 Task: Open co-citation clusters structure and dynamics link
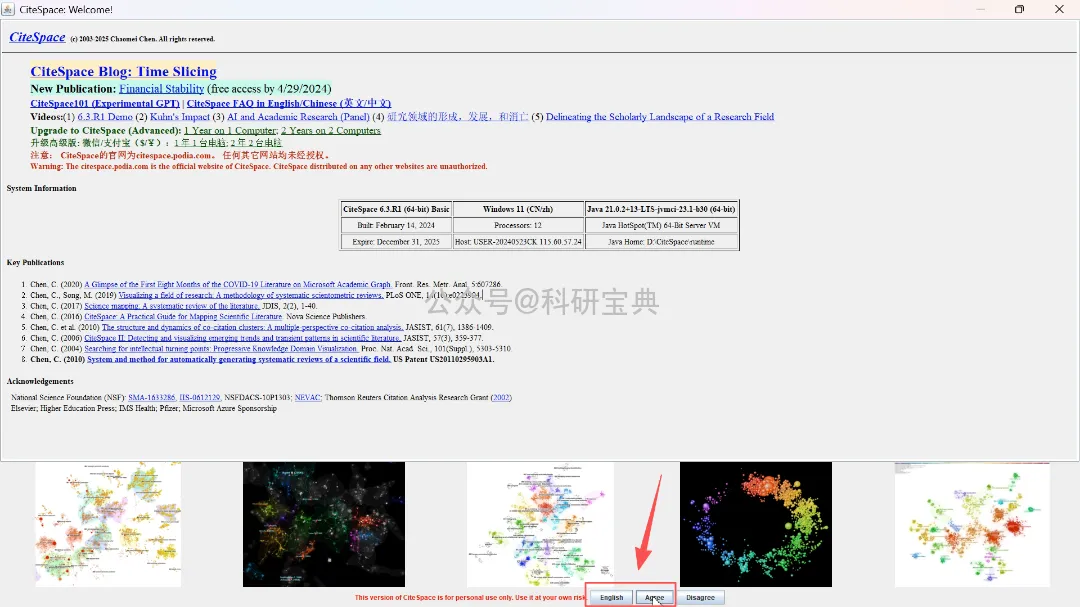pos(252,327)
